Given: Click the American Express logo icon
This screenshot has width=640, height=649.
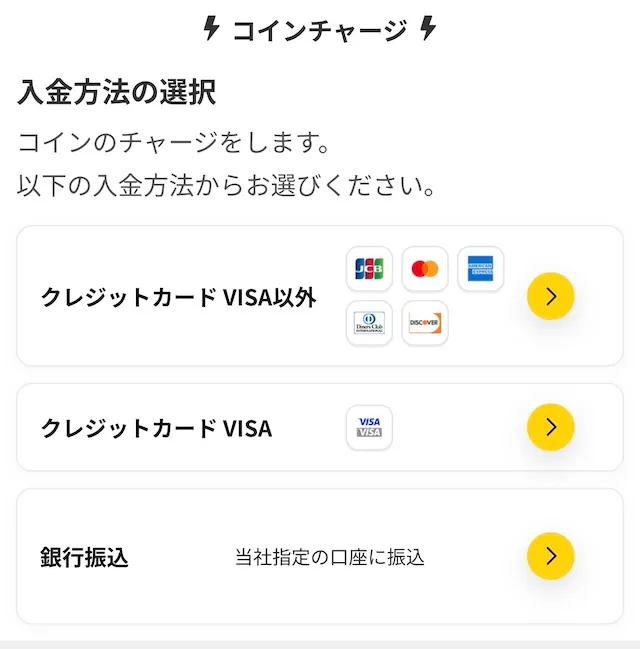Looking at the screenshot, I should click(x=481, y=269).
